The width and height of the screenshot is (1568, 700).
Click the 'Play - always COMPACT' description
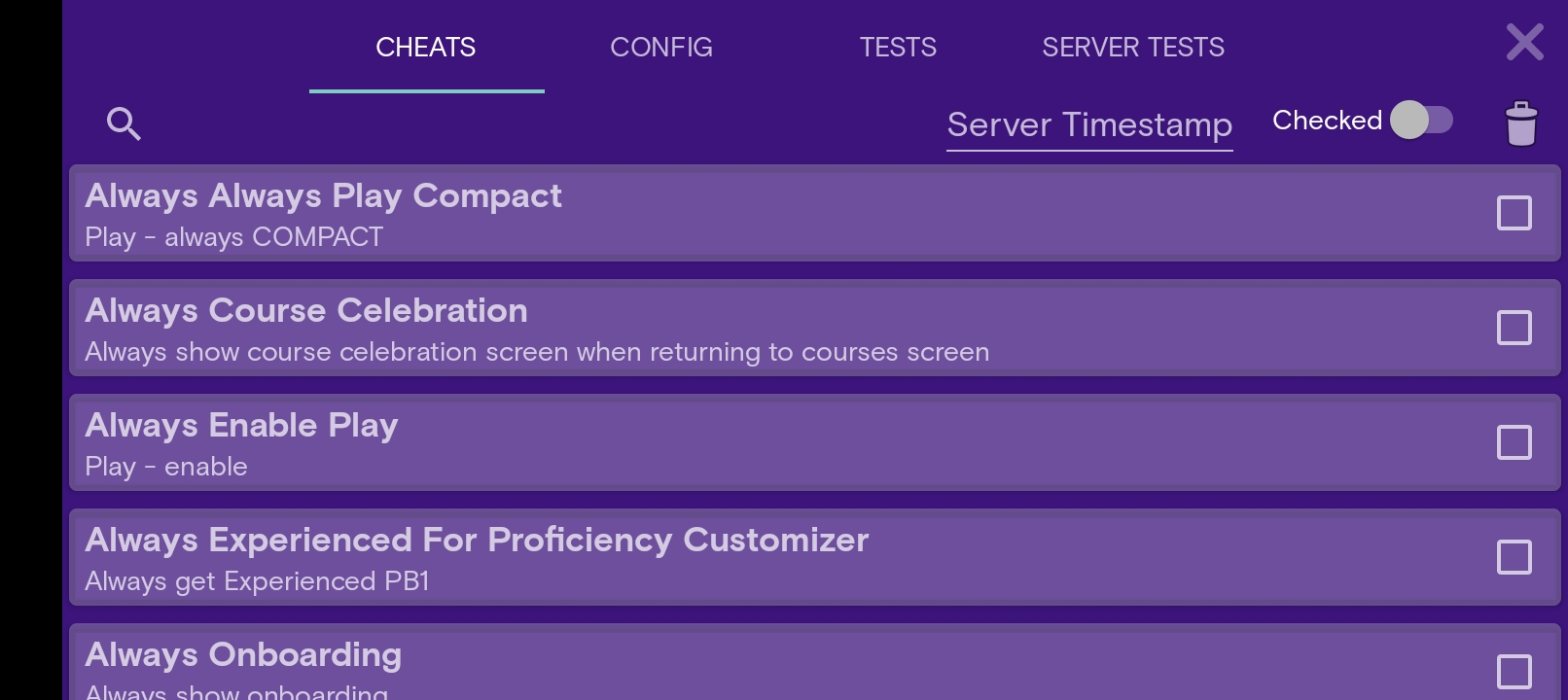coord(233,237)
